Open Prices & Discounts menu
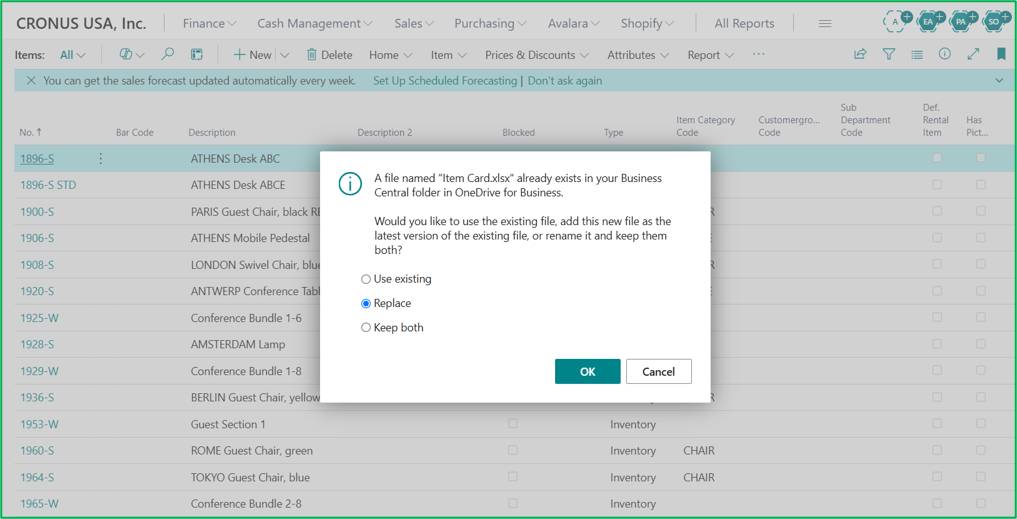The height and width of the screenshot is (519, 1017). [x=537, y=55]
